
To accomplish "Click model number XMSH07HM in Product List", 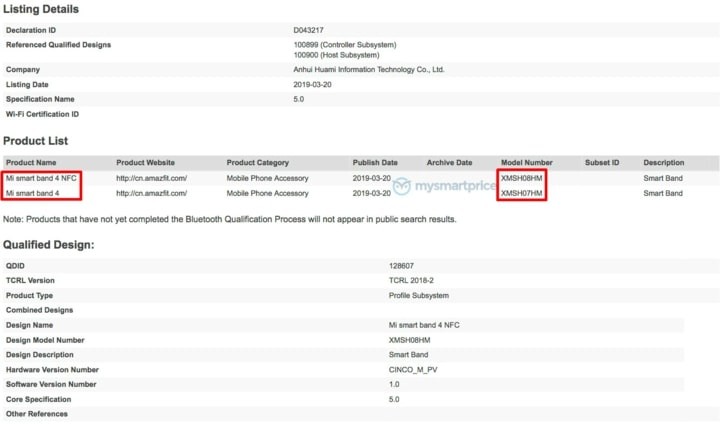I will [522, 193].
